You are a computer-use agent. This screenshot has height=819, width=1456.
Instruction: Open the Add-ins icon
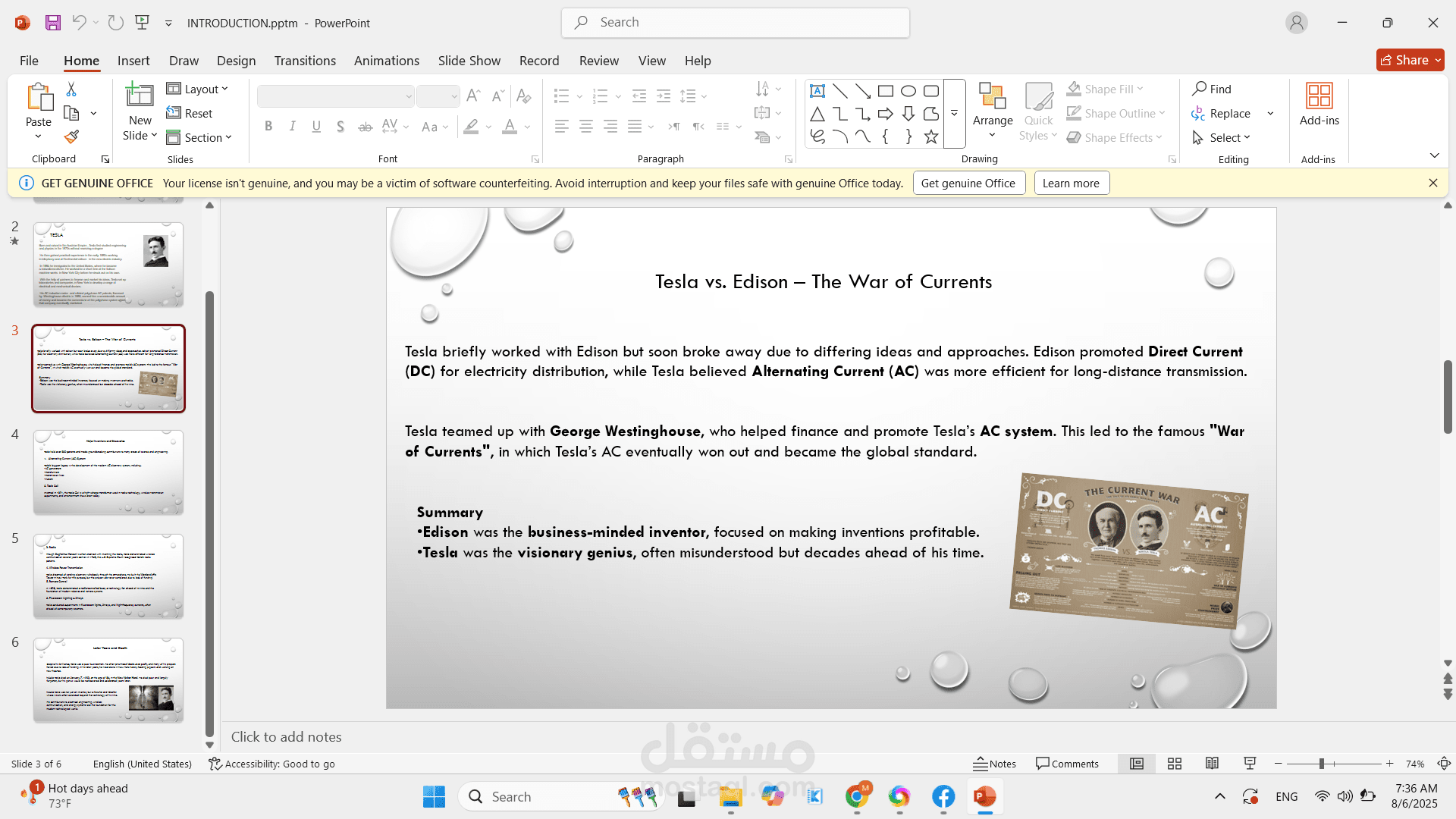coord(1319,96)
